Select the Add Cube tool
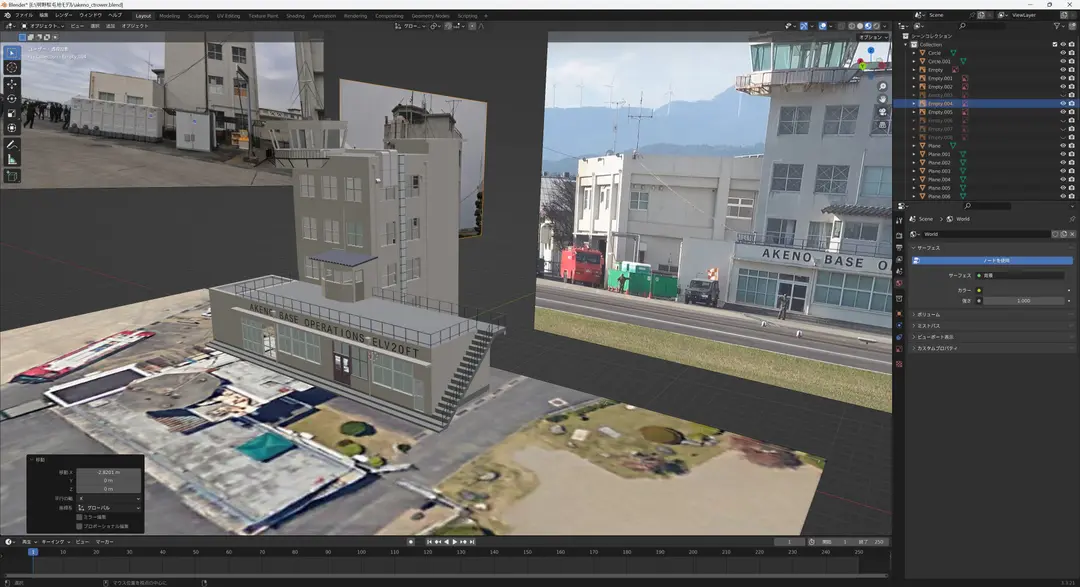This screenshot has width=1080, height=587. (12, 176)
